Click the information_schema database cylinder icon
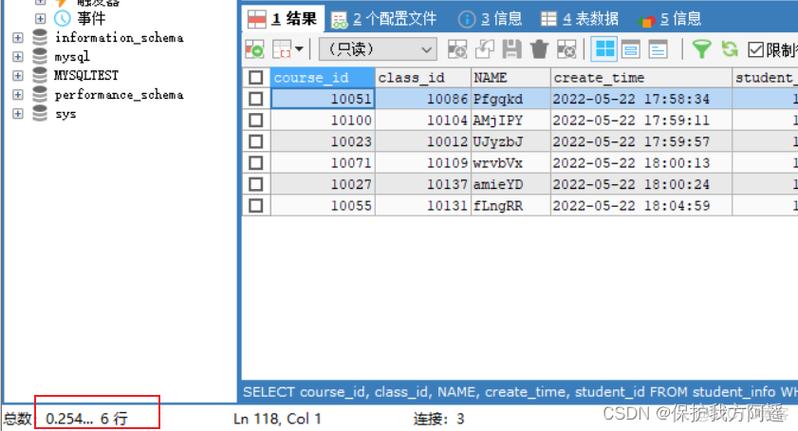The height and width of the screenshot is (431, 798). pyautogui.click(x=40, y=38)
